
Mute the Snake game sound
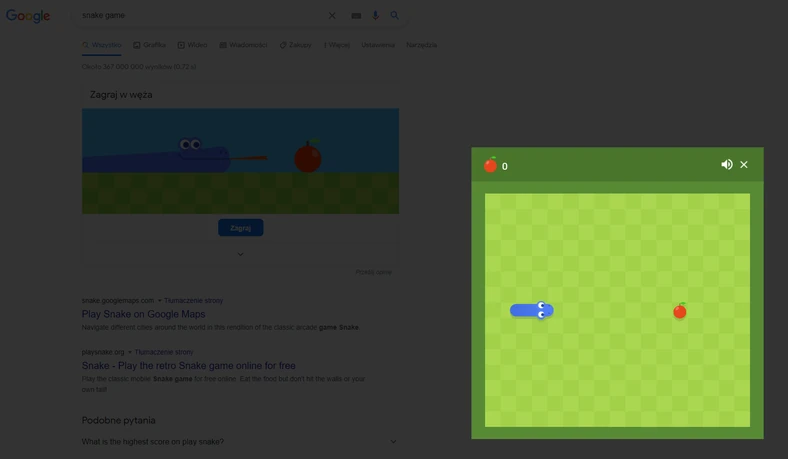tap(727, 164)
